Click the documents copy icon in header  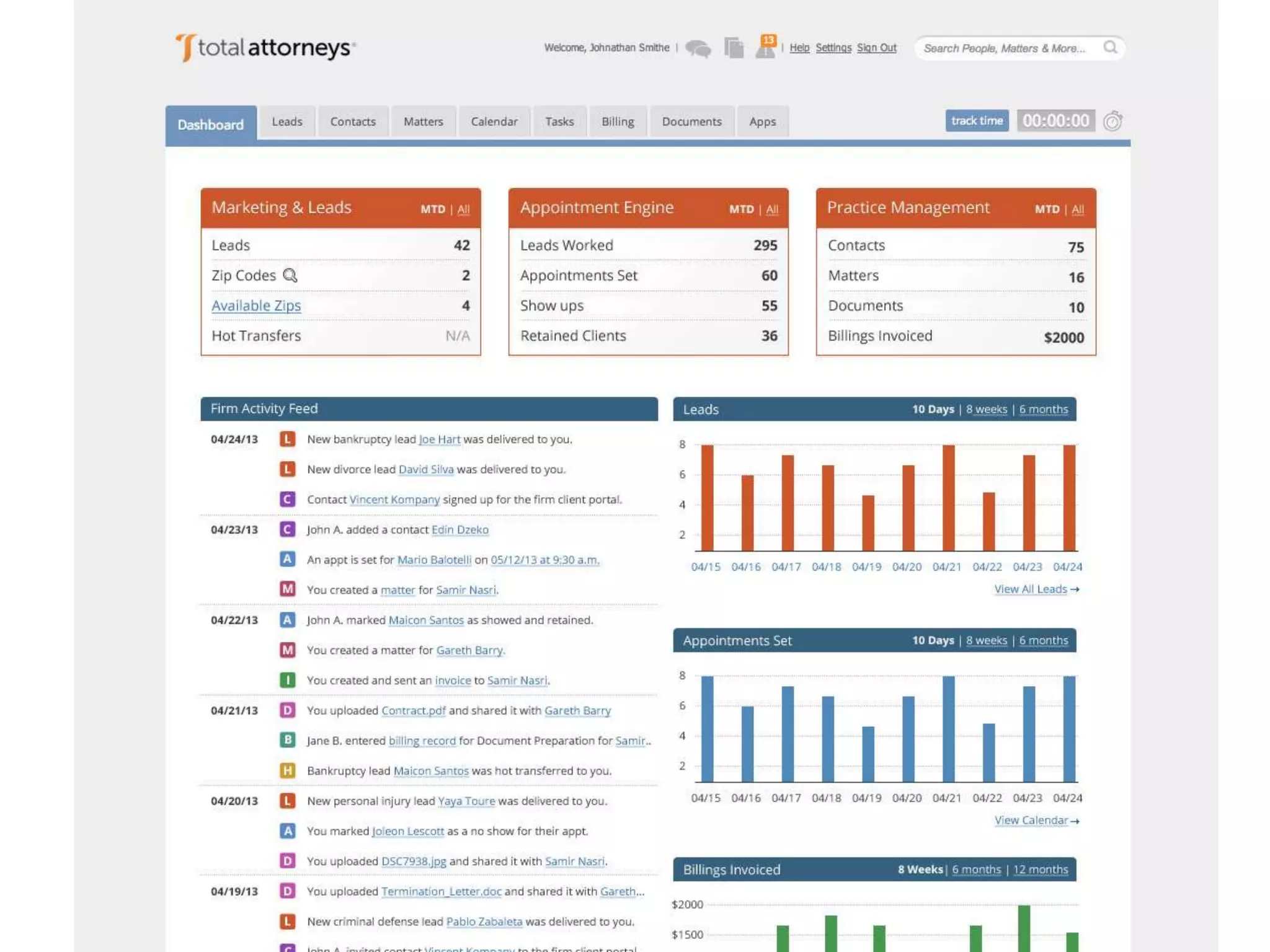tap(734, 48)
